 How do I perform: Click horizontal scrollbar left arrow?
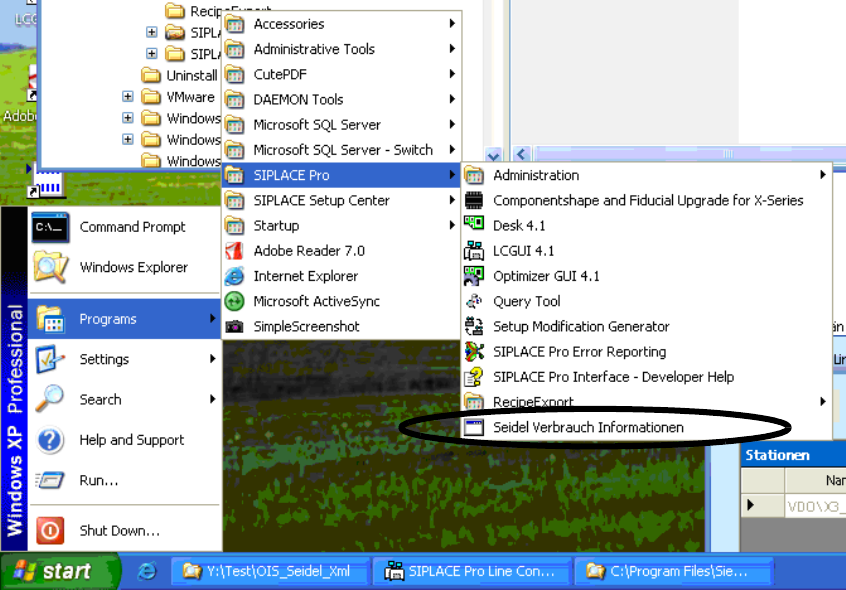(521, 154)
